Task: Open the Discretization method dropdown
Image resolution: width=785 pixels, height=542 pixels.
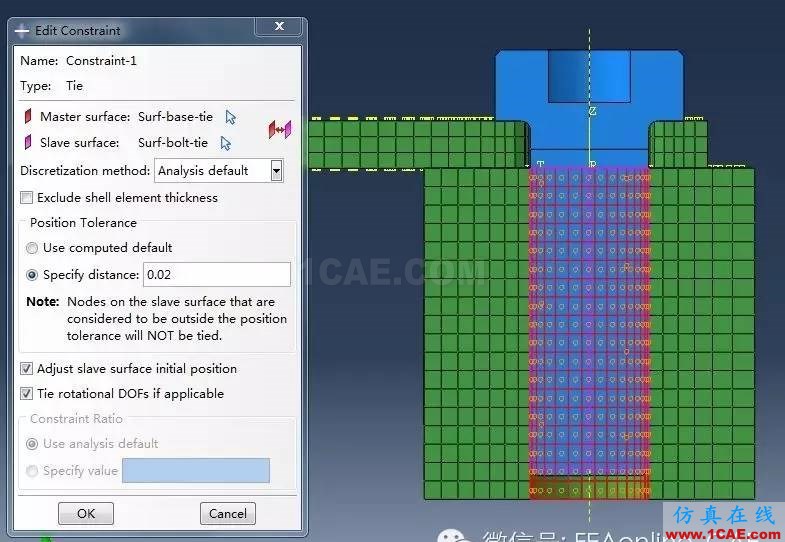Action: pos(276,171)
